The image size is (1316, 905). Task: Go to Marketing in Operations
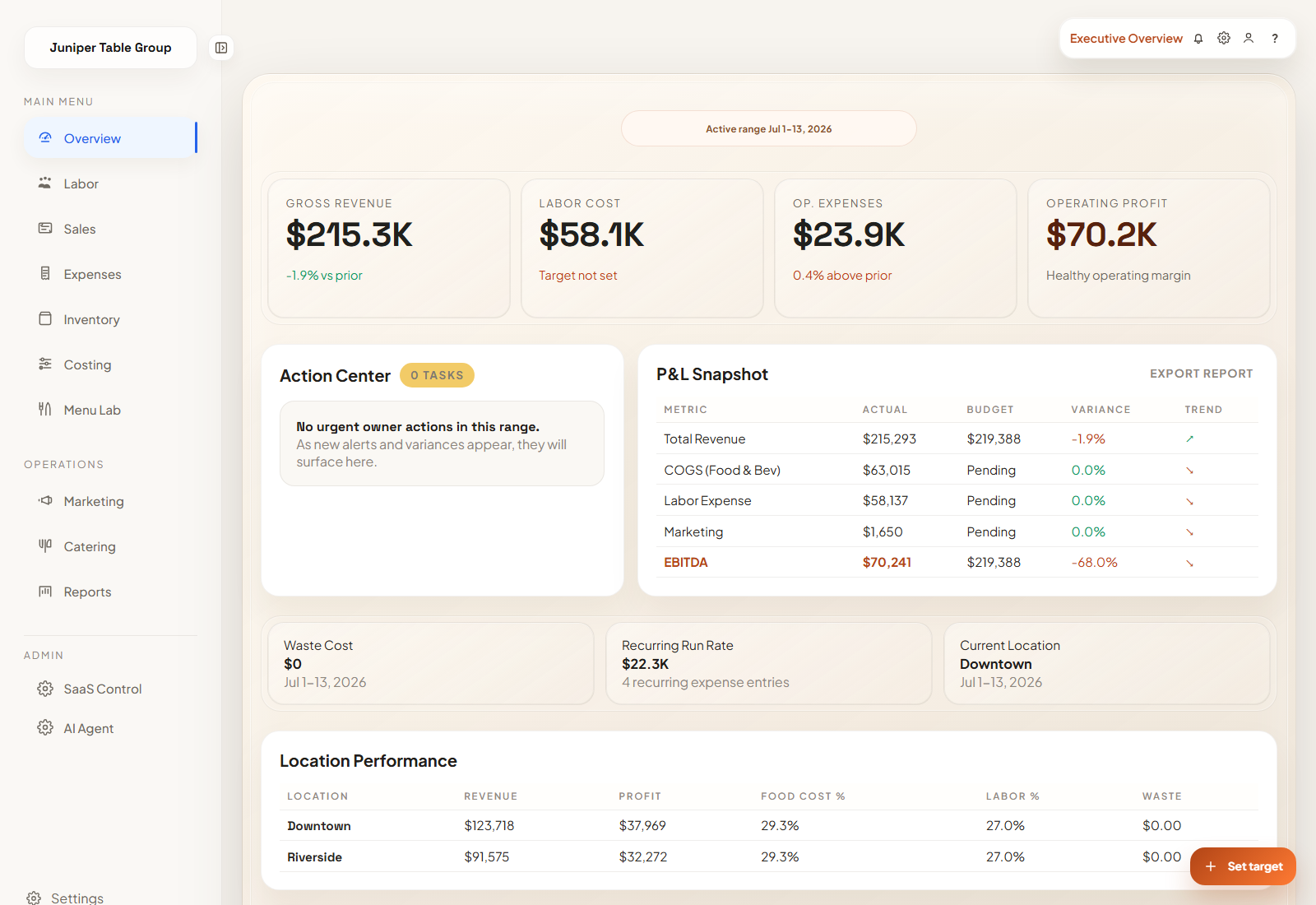click(111, 501)
